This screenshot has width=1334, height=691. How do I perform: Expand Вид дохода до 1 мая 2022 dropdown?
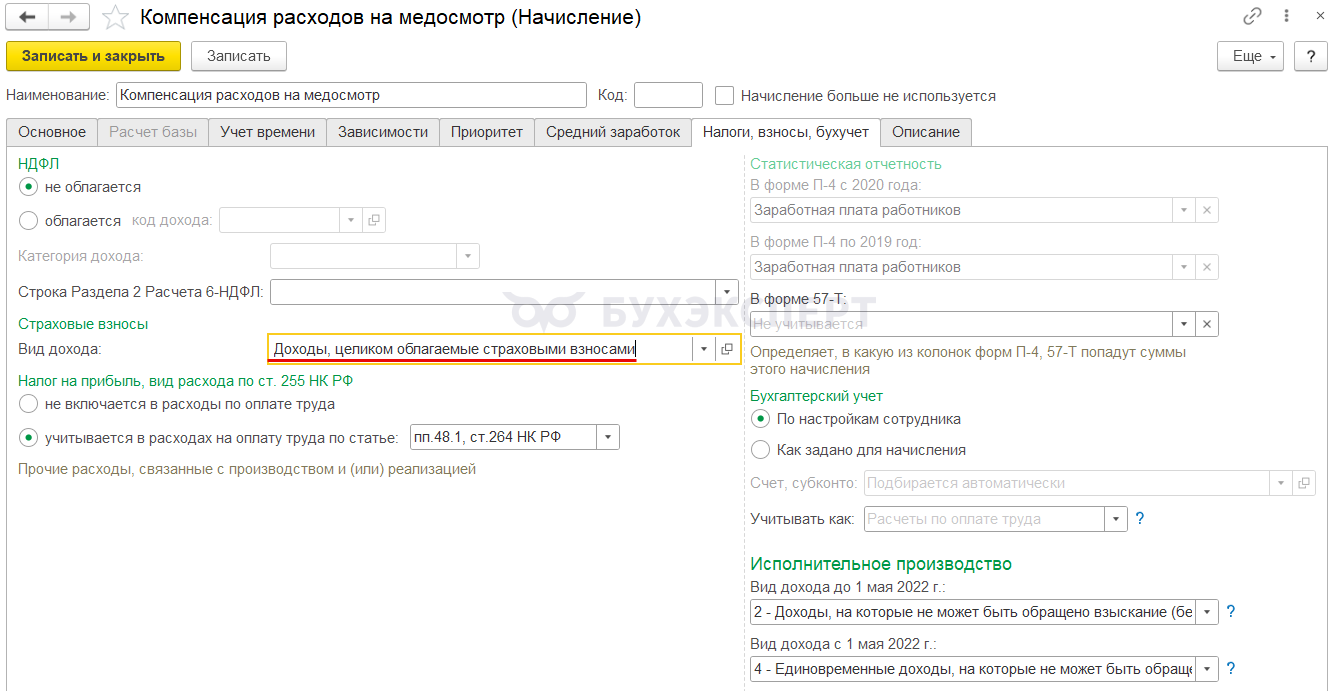tap(1208, 611)
